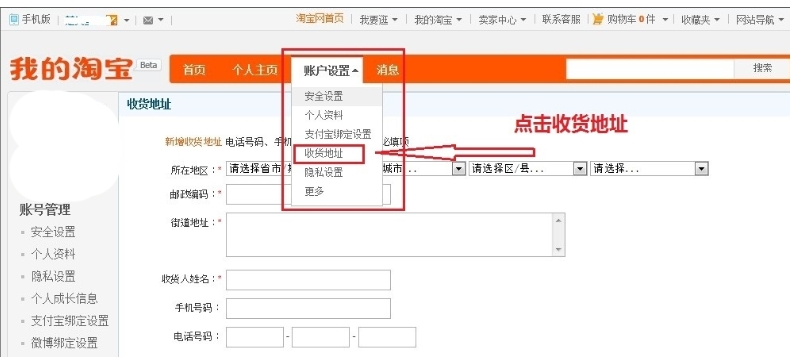The image size is (794, 363).
Task: Click the 搜索 button
Action: pyautogui.click(x=762, y=69)
